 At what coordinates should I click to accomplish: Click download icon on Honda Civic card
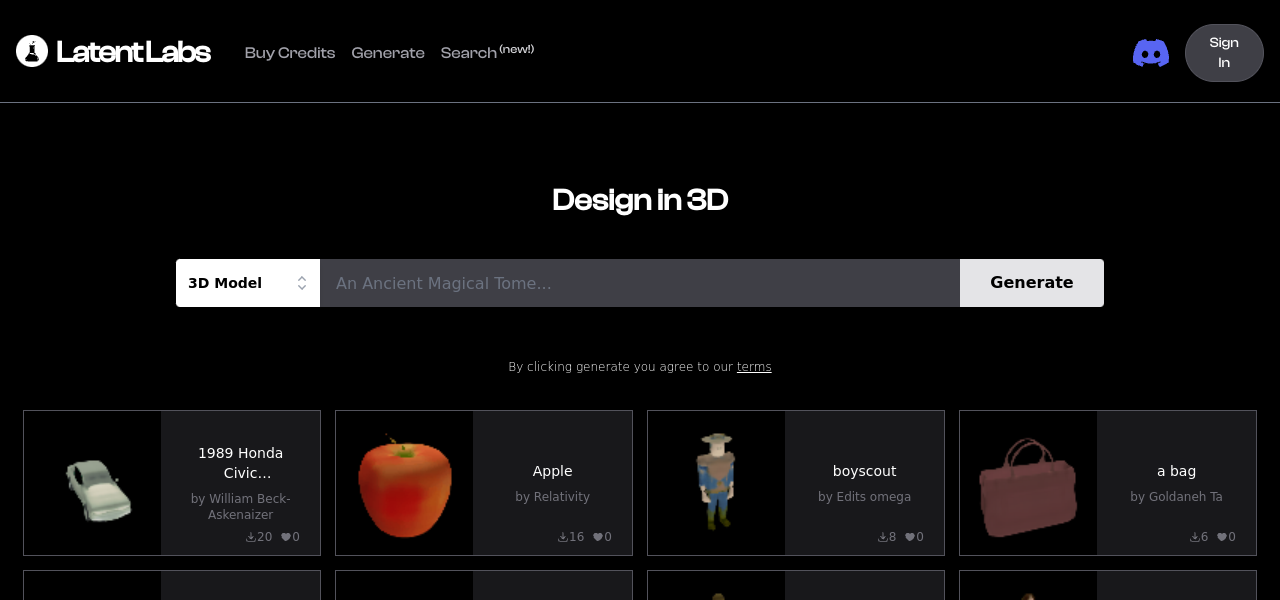[x=250, y=537]
